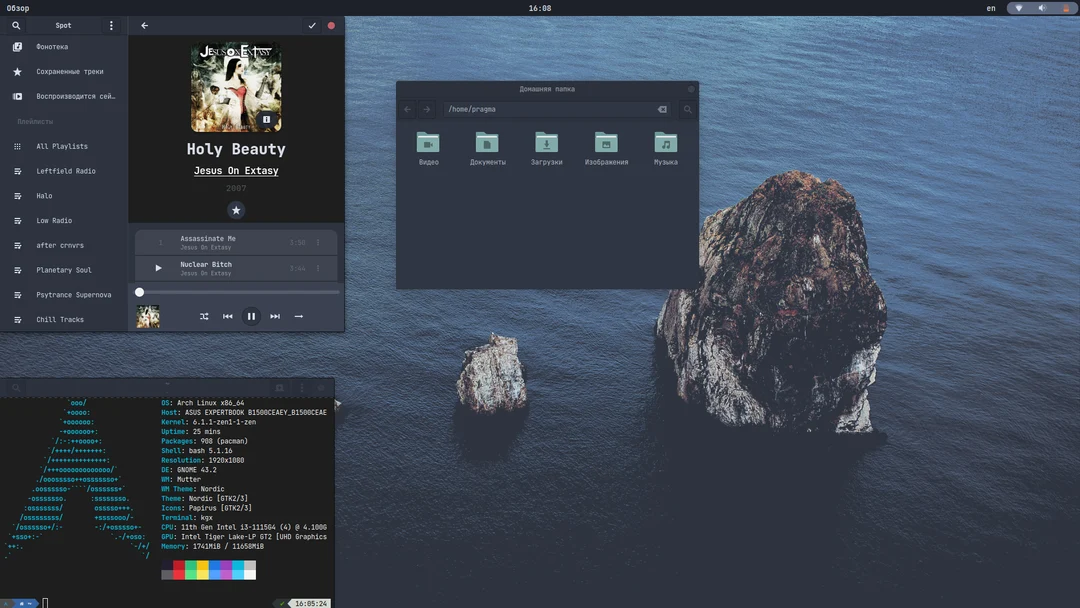Toggle shuffle playback mode
Viewport: 1080px width, 608px height.
pyautogui.click(x=204, y=316)
